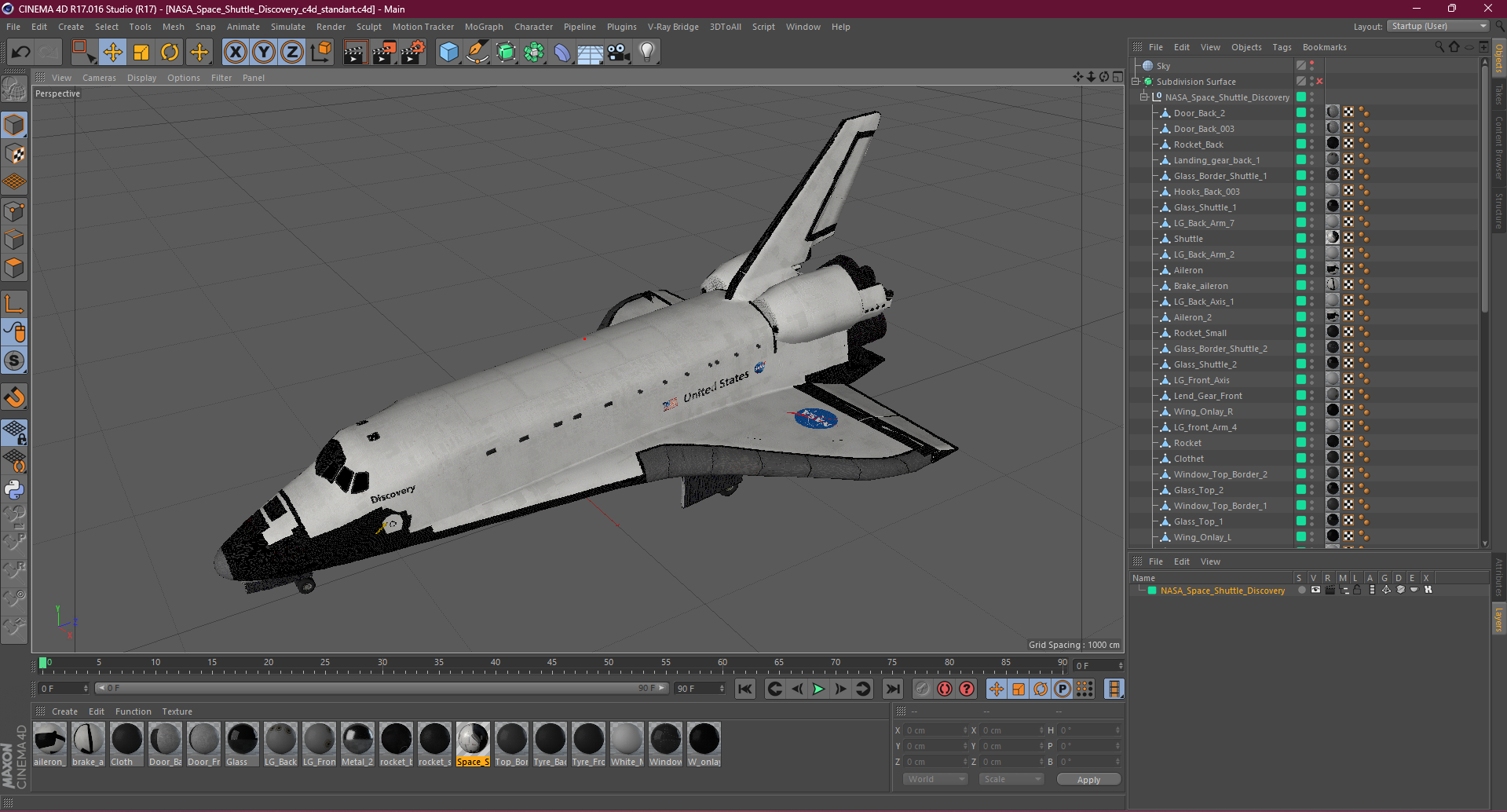The image size is (1507, 812).
Task: Click the Undo arrow icon
Action: click(20, 53)
